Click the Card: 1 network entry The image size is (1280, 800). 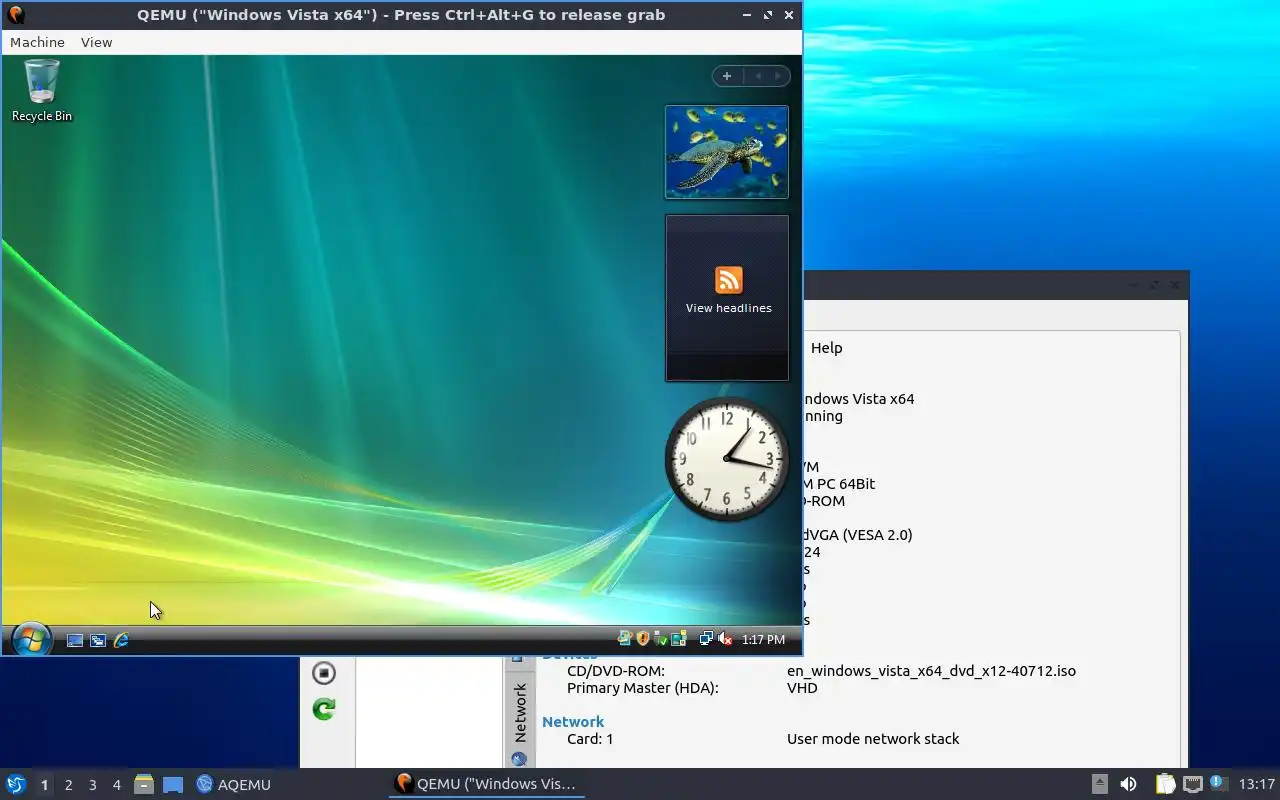[x=590, y=739]
